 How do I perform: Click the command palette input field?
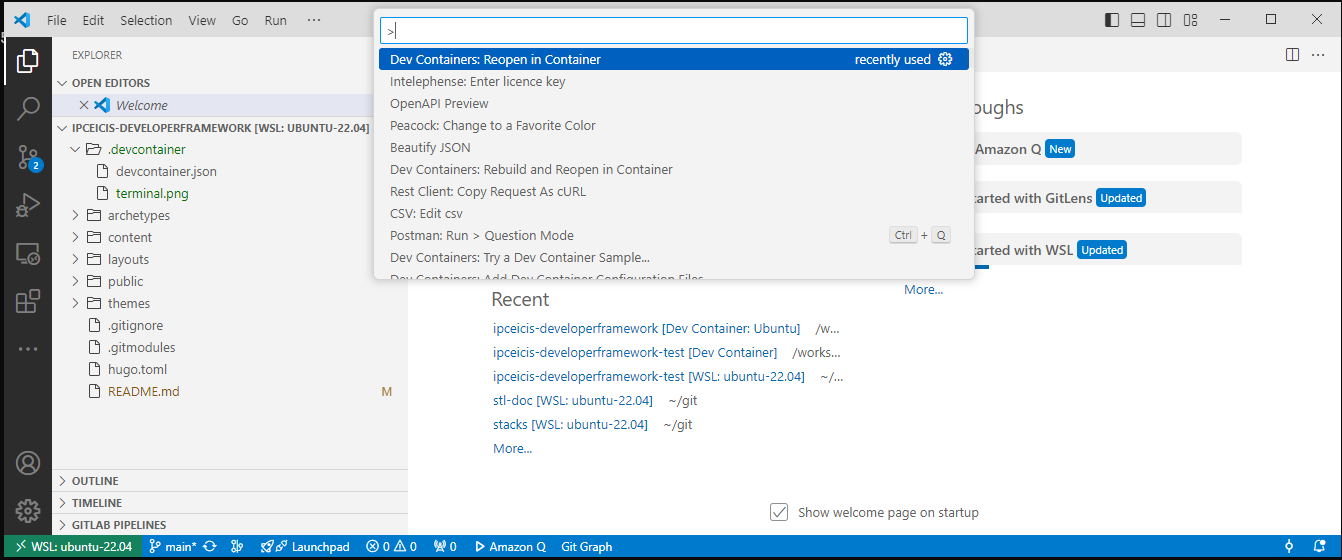tap(673, 31)
